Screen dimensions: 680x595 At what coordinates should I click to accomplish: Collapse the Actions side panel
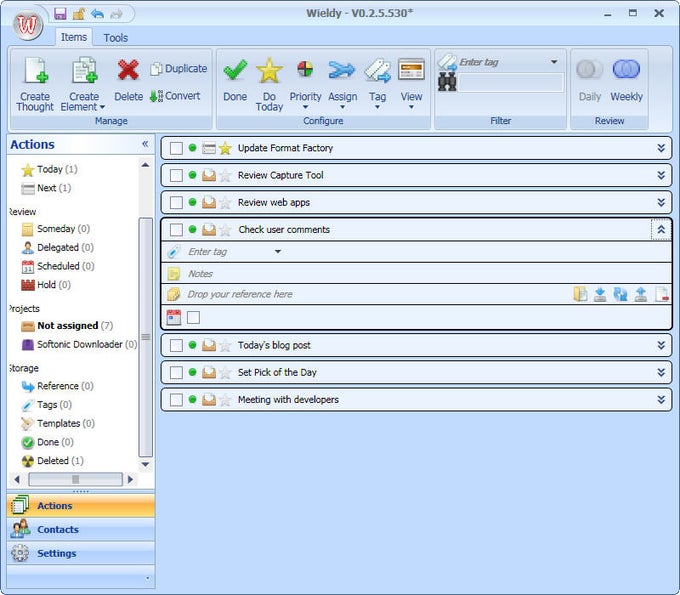click(145, 144)
